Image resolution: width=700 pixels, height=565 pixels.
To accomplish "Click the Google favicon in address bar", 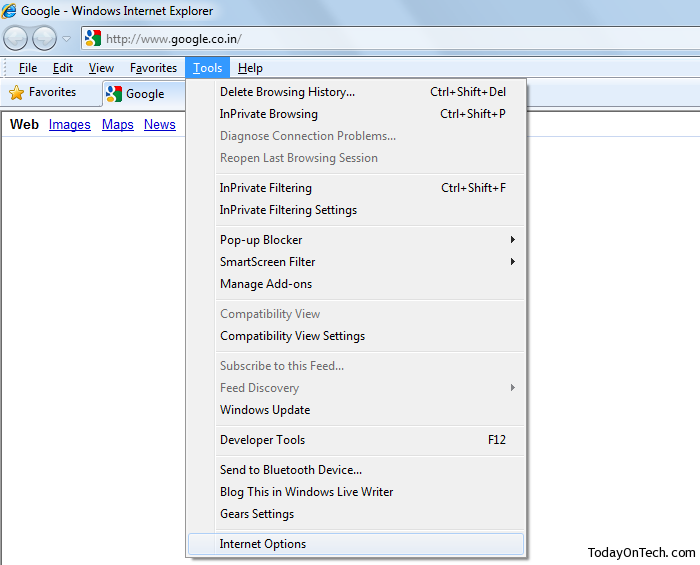I will click(x=93, y=38).
